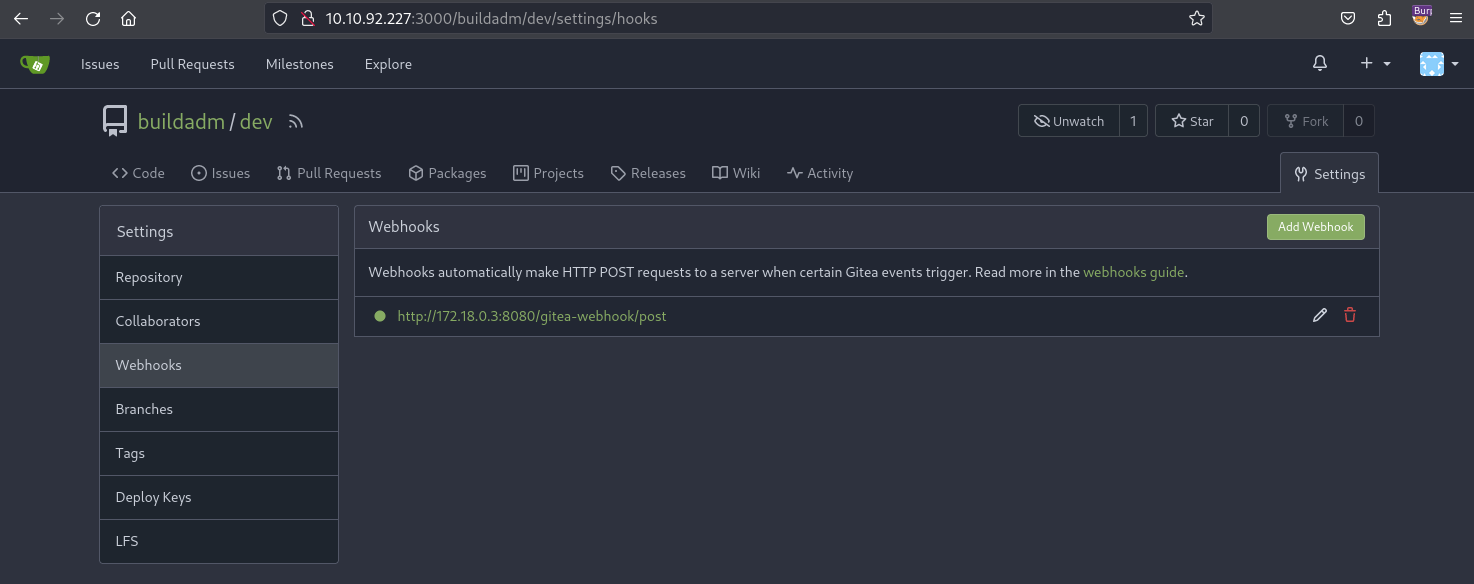The width and height of the screenshot is (1474, 584).
Task: Show site security info shield icon
Action: (x=280, y=18)
